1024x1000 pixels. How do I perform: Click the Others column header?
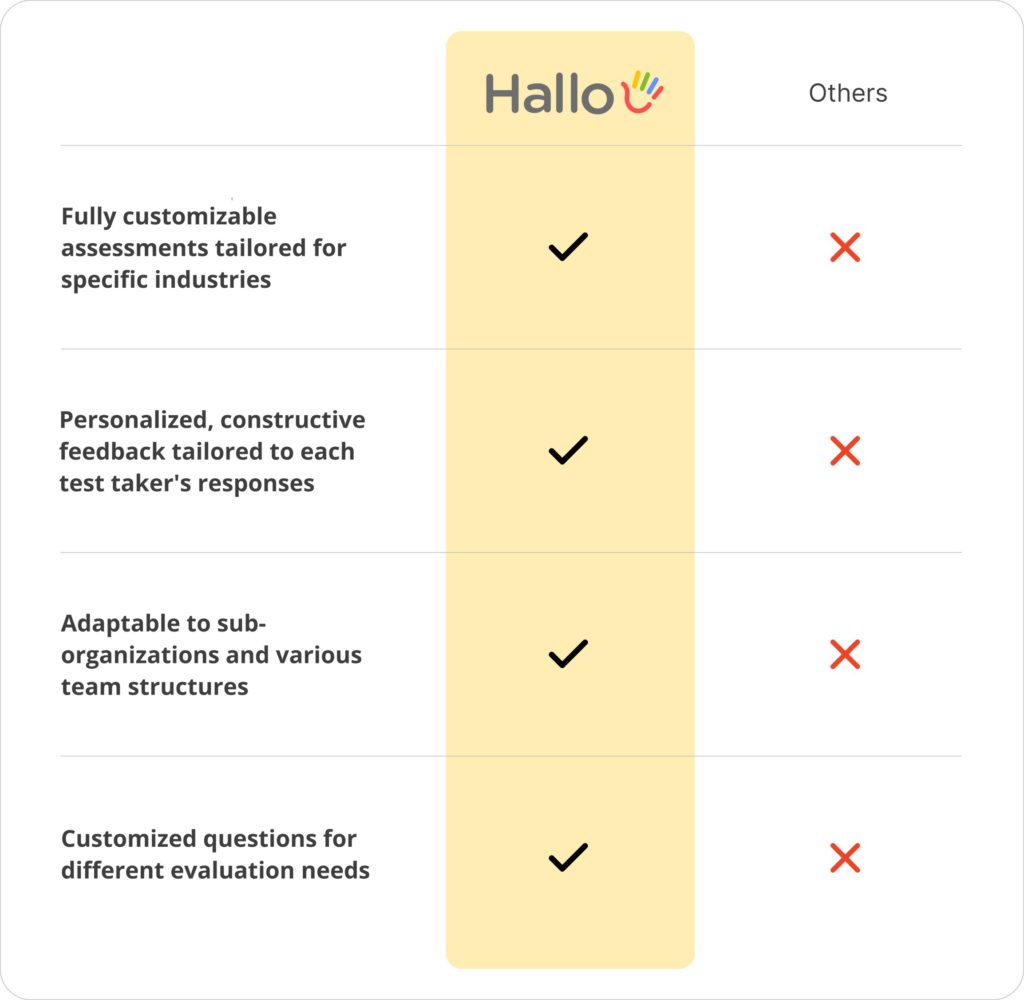848,93
